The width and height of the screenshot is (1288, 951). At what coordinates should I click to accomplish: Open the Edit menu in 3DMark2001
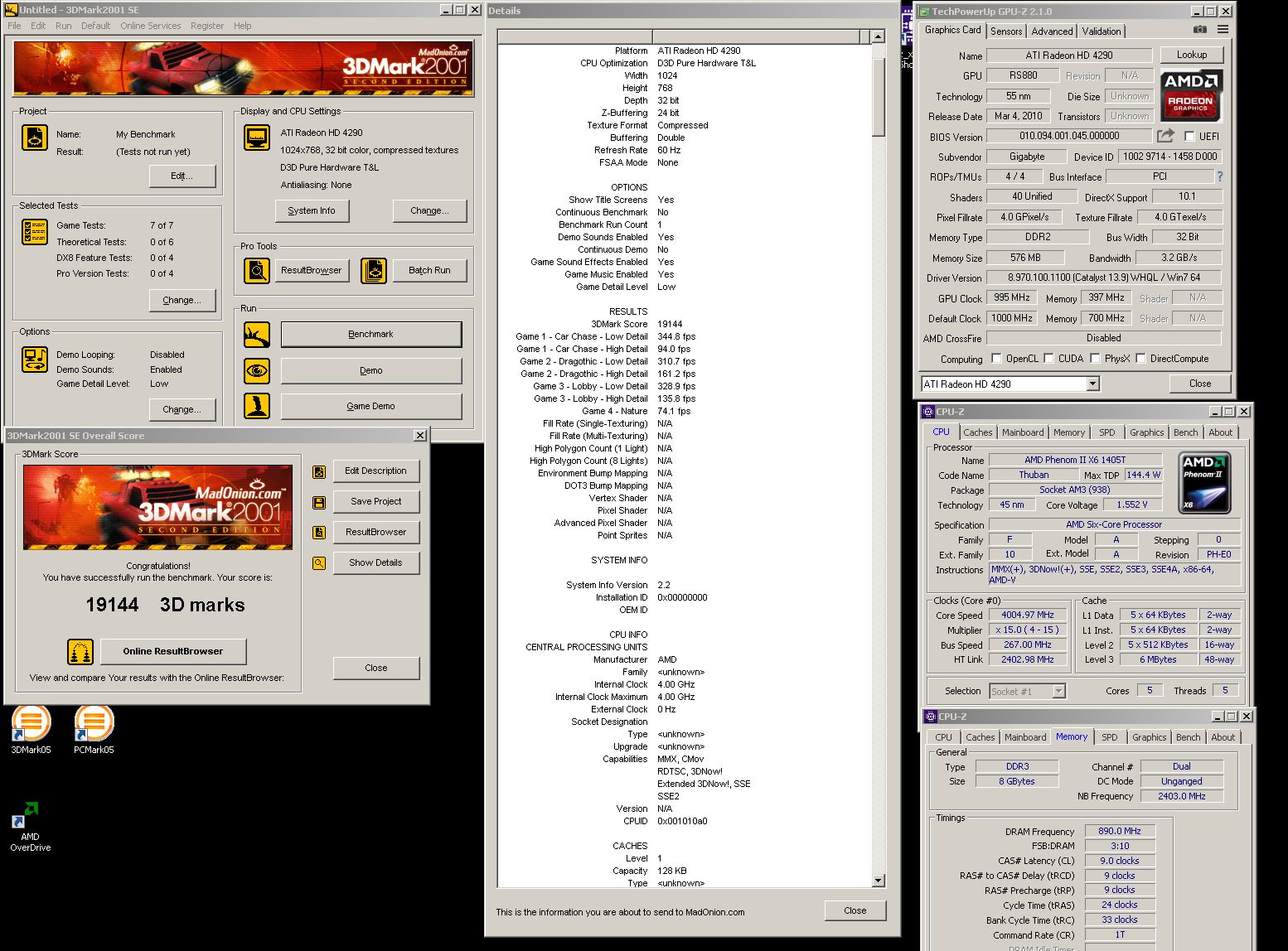tap(38, 26)
